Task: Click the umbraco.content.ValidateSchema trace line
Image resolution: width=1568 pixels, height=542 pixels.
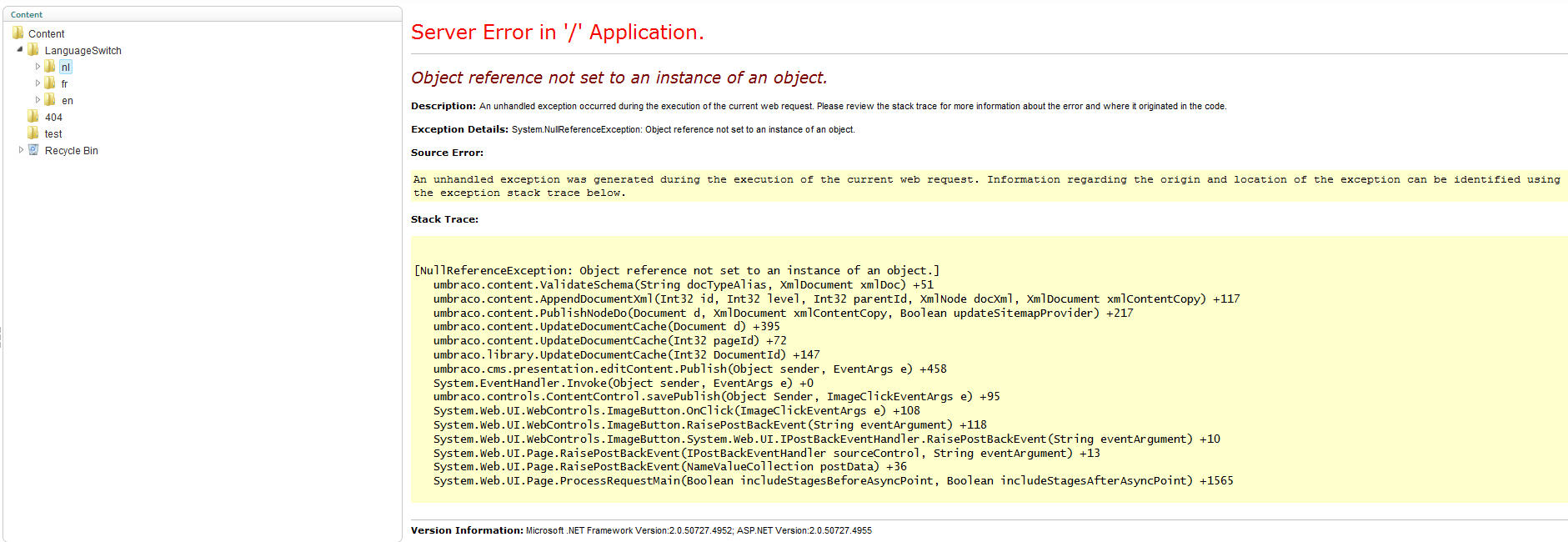Action: tap(684, 285)
